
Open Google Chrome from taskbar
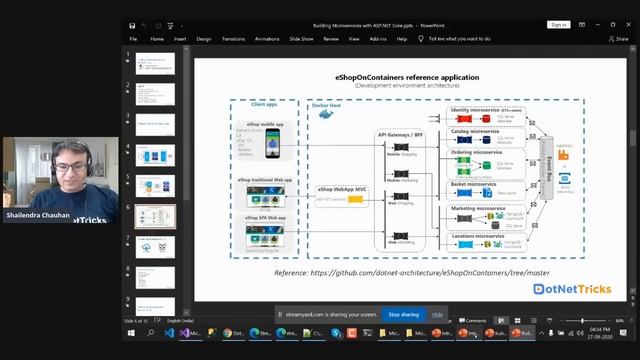pos(233,333)
